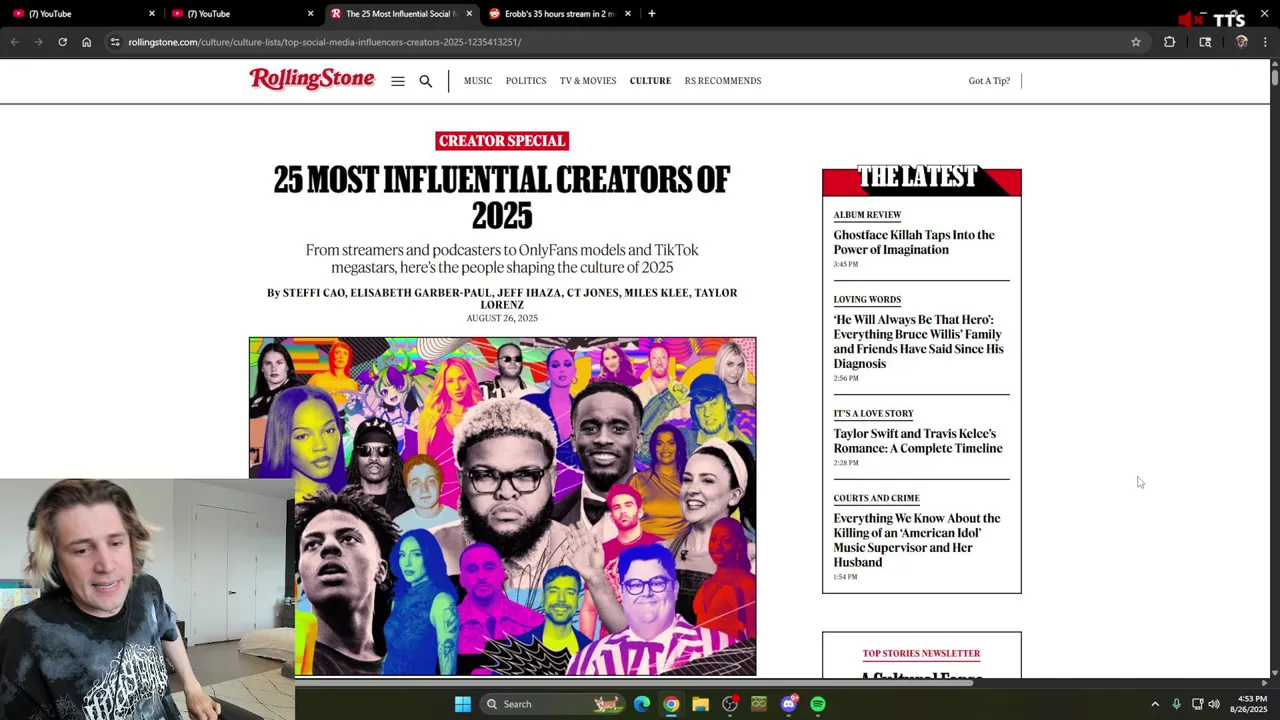Open the Windows Start menu

(x=462, y=704)
